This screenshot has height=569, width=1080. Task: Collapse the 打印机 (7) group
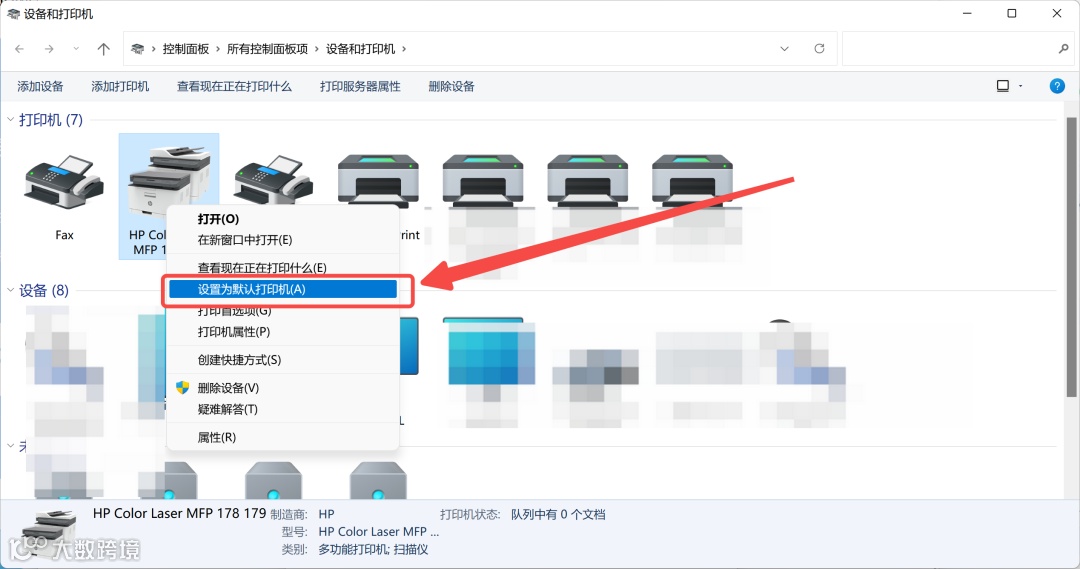click(x=10, y=120)
